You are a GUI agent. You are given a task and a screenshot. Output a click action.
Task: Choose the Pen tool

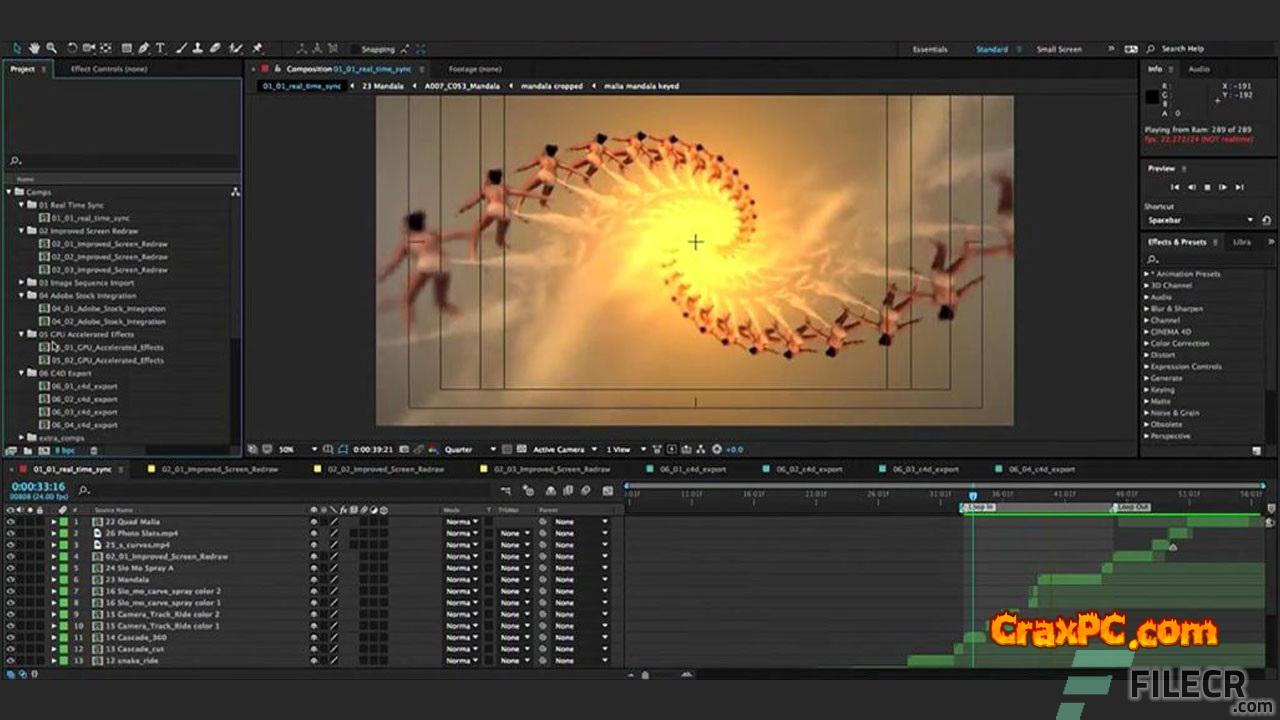[x=144, y=48]
